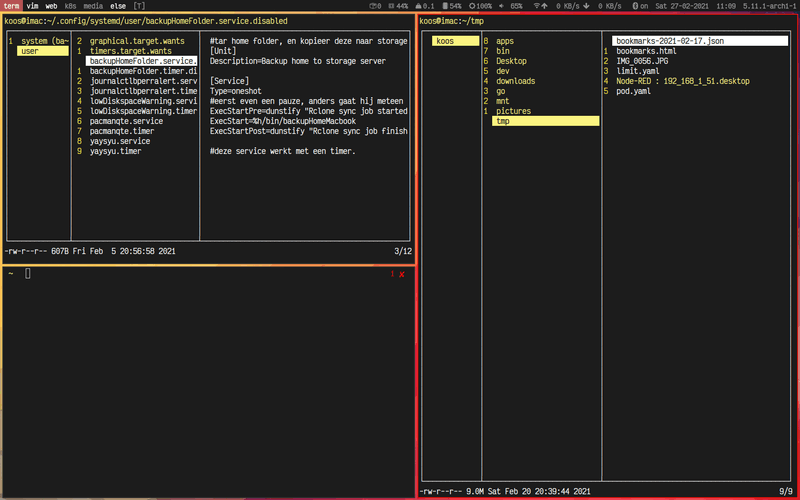
Task: Open the downloads folder
Action: (x=515, y=81)
